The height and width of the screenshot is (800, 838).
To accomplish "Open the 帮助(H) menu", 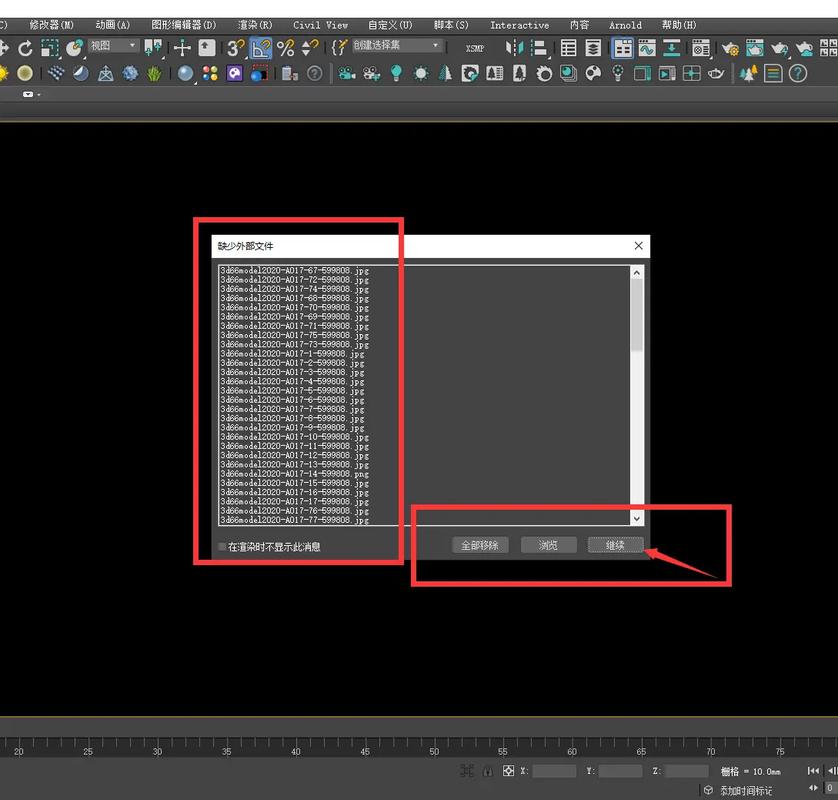I will coord(679,25).
